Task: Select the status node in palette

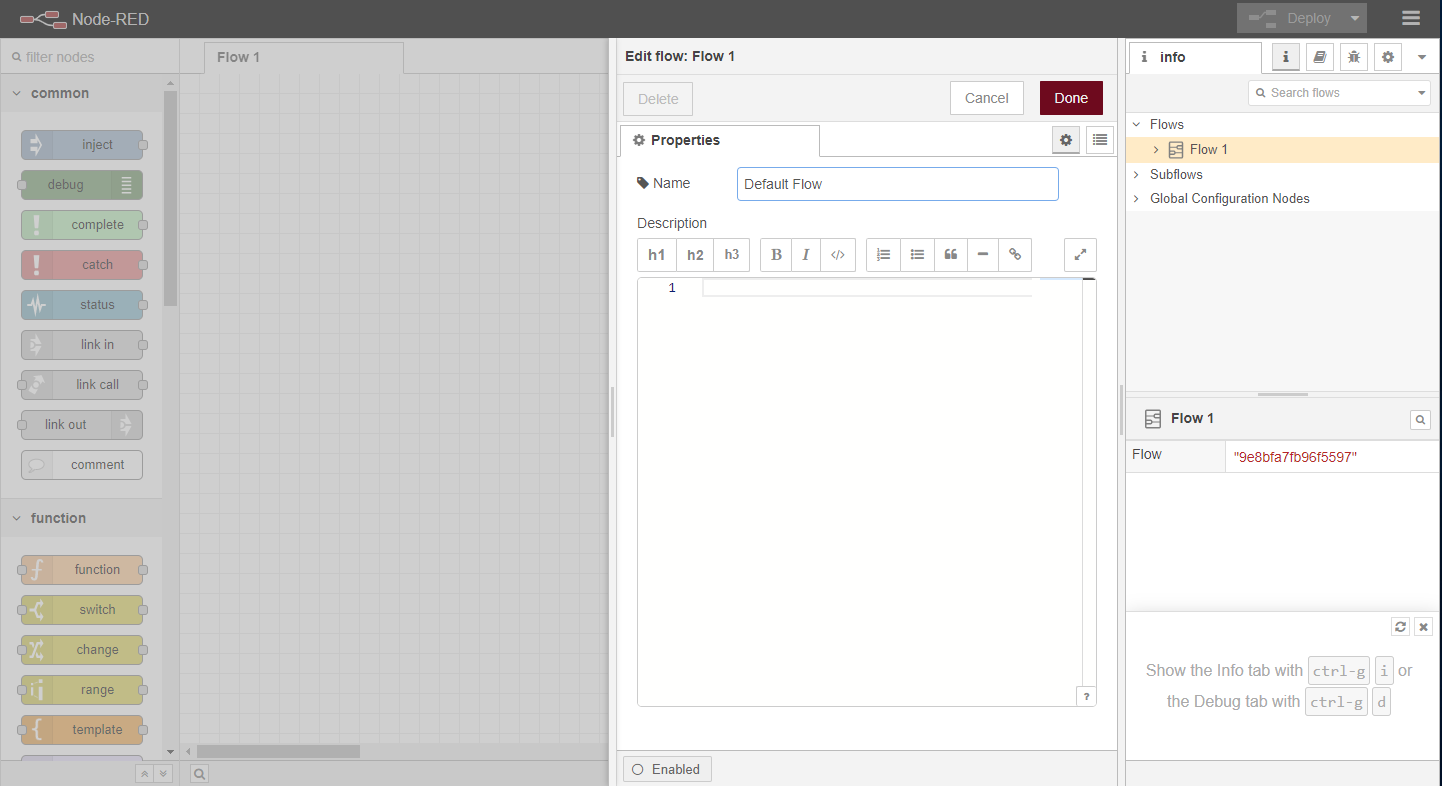Action: (82, 305)
